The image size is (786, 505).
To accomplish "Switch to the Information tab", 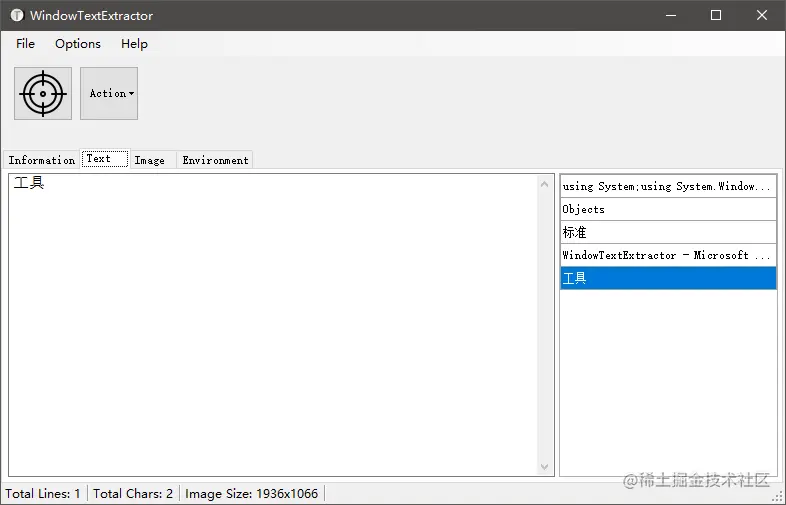I will click(x=42, y=160).
